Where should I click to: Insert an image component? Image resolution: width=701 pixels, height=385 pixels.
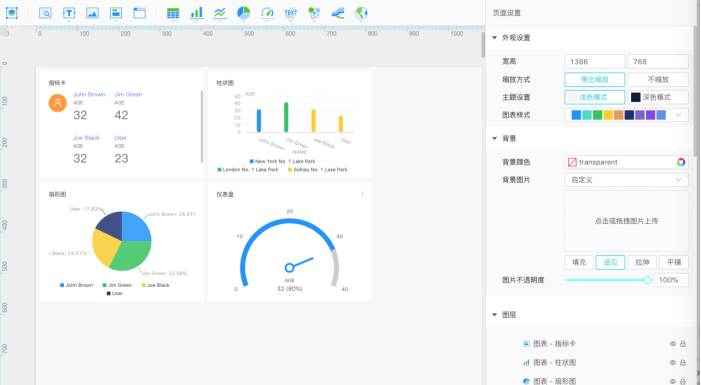click(x=93, y=13)
